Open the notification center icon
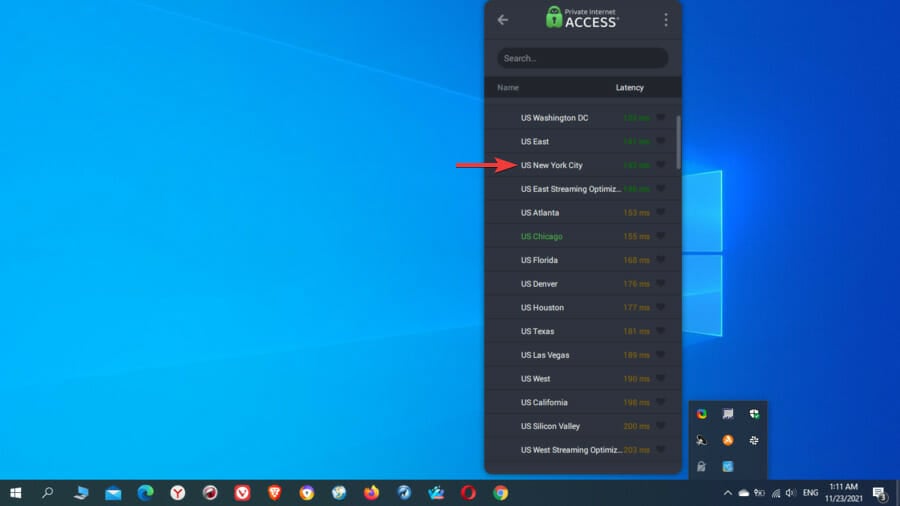 tap(879, 493)
